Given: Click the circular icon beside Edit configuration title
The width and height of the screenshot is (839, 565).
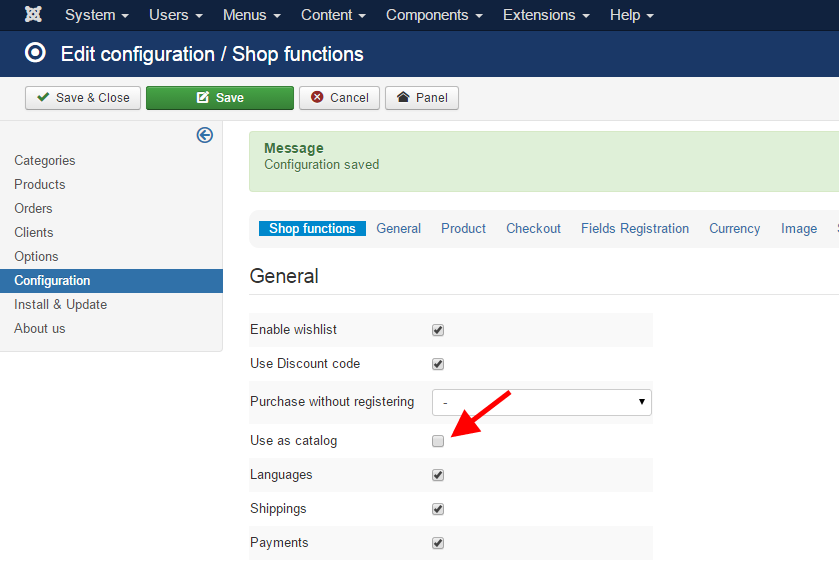Looking at the screenshot, I should point(36,53).
